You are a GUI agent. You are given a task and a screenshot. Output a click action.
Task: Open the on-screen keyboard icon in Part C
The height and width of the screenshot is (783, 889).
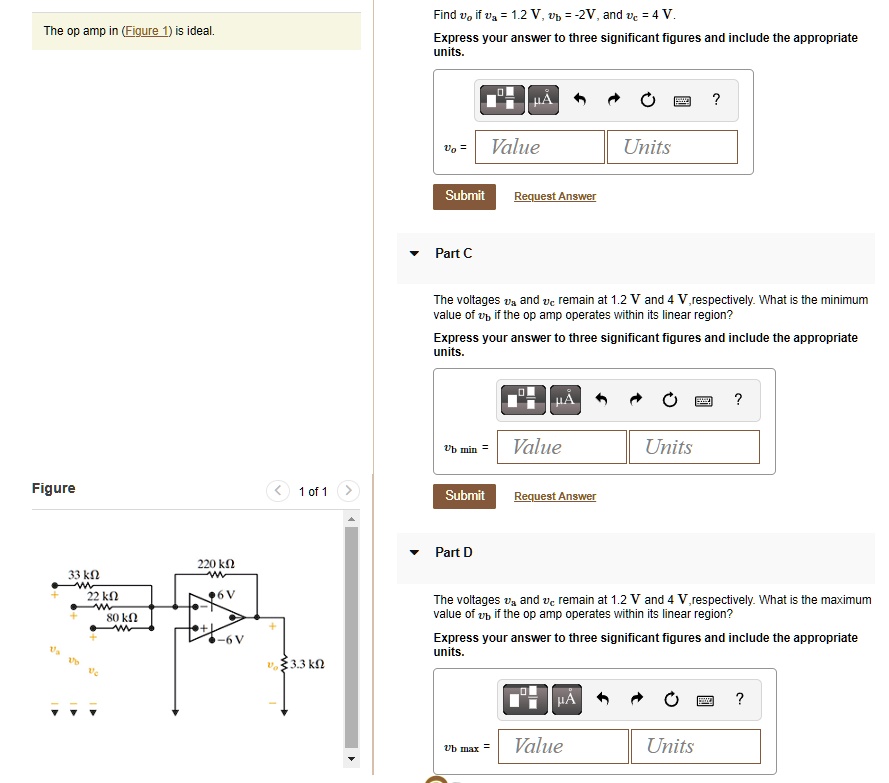[x=704, y=399]
